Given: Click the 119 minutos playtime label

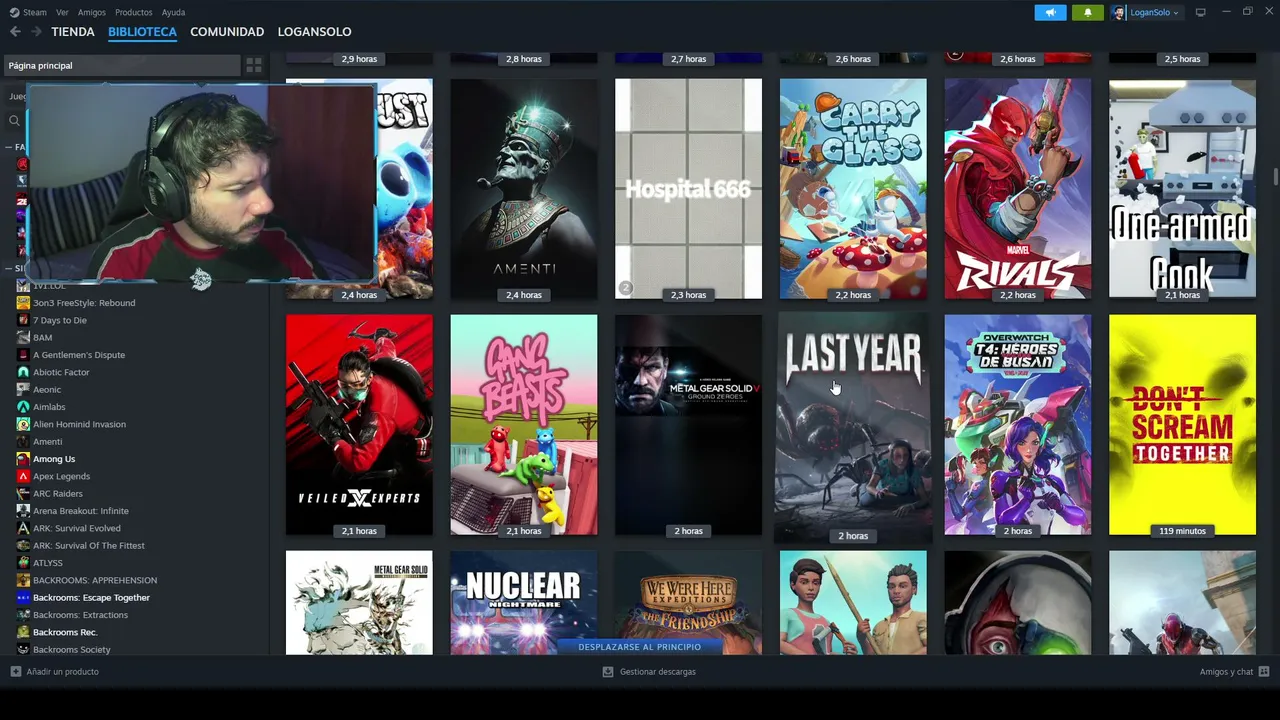Looking at the screenshot, I should click(1182, 531).
